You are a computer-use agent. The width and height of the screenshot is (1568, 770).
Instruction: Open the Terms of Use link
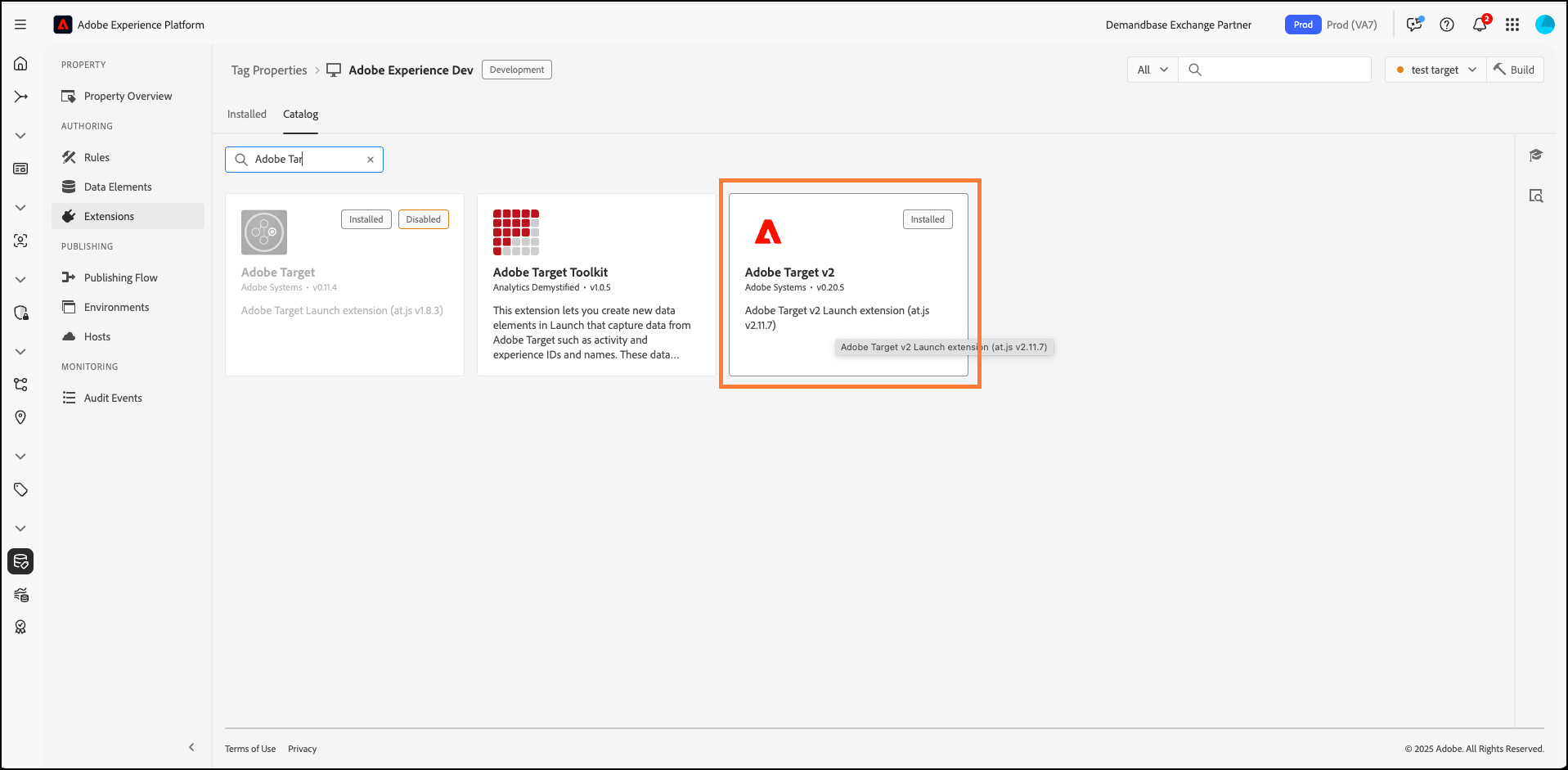coord(250,749)
